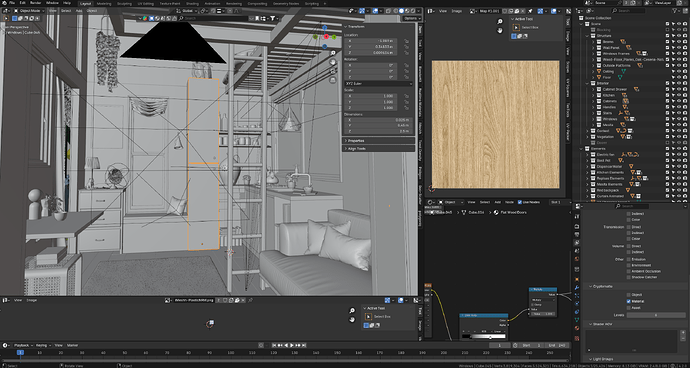The height and width of the screenshot is (368, 690).
Task: Click the color ramp gradient bar in node
Action: (484, 337)
